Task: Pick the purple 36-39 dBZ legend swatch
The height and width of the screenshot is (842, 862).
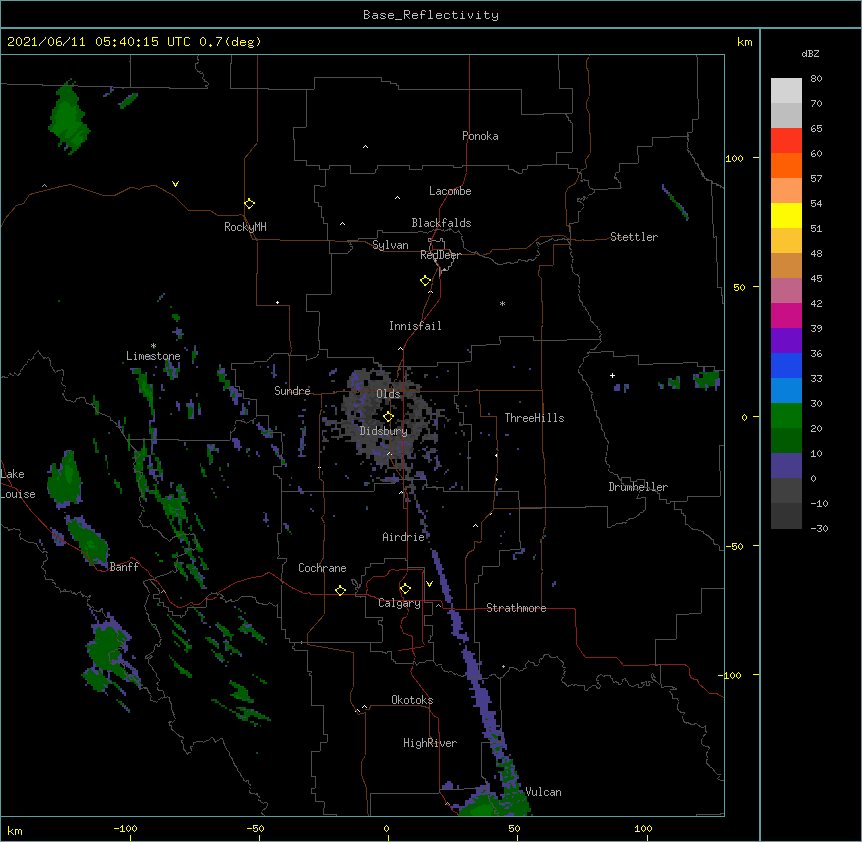Action: [786, 341]
